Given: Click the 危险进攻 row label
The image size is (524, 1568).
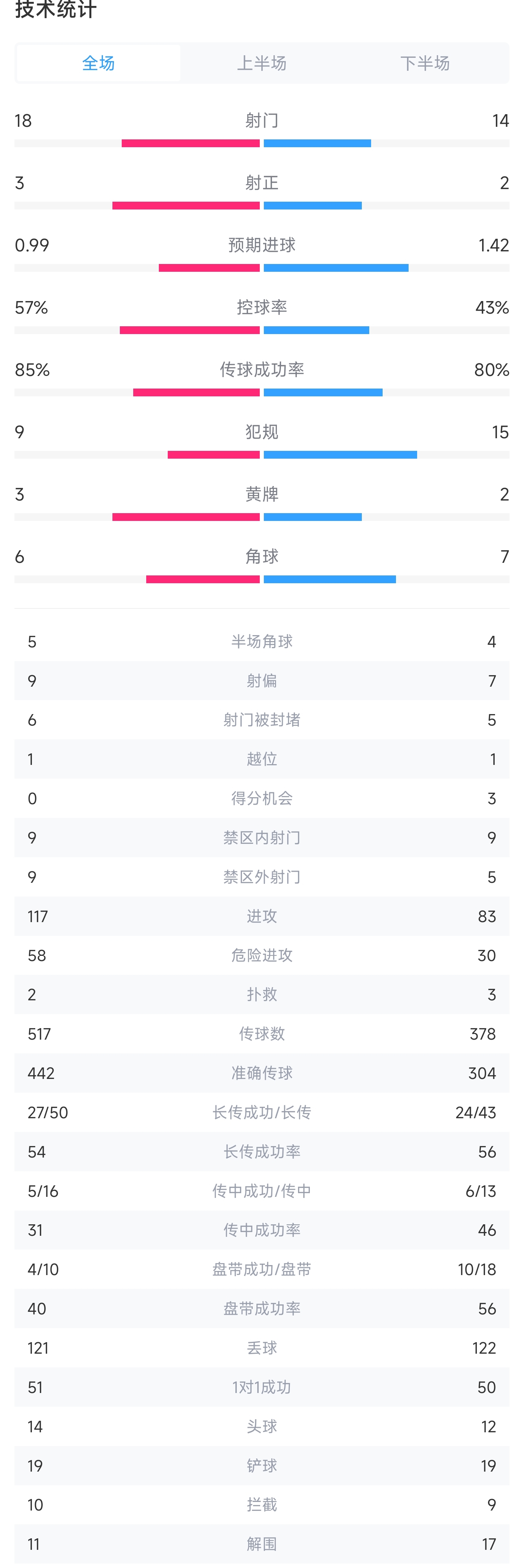Looking at the screenshot, I should pos(261,955).
